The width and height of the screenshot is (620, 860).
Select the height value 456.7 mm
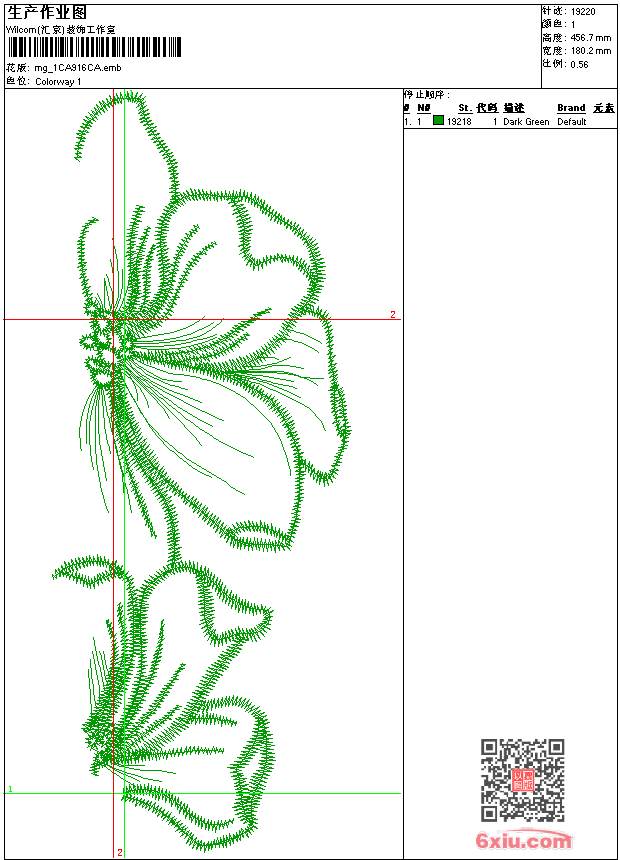click(590, 38)
